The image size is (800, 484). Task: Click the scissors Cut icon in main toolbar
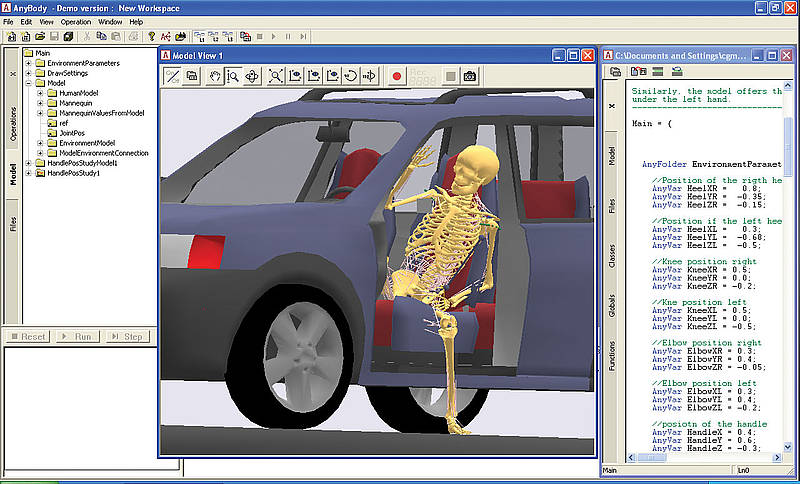pos(88,36)
